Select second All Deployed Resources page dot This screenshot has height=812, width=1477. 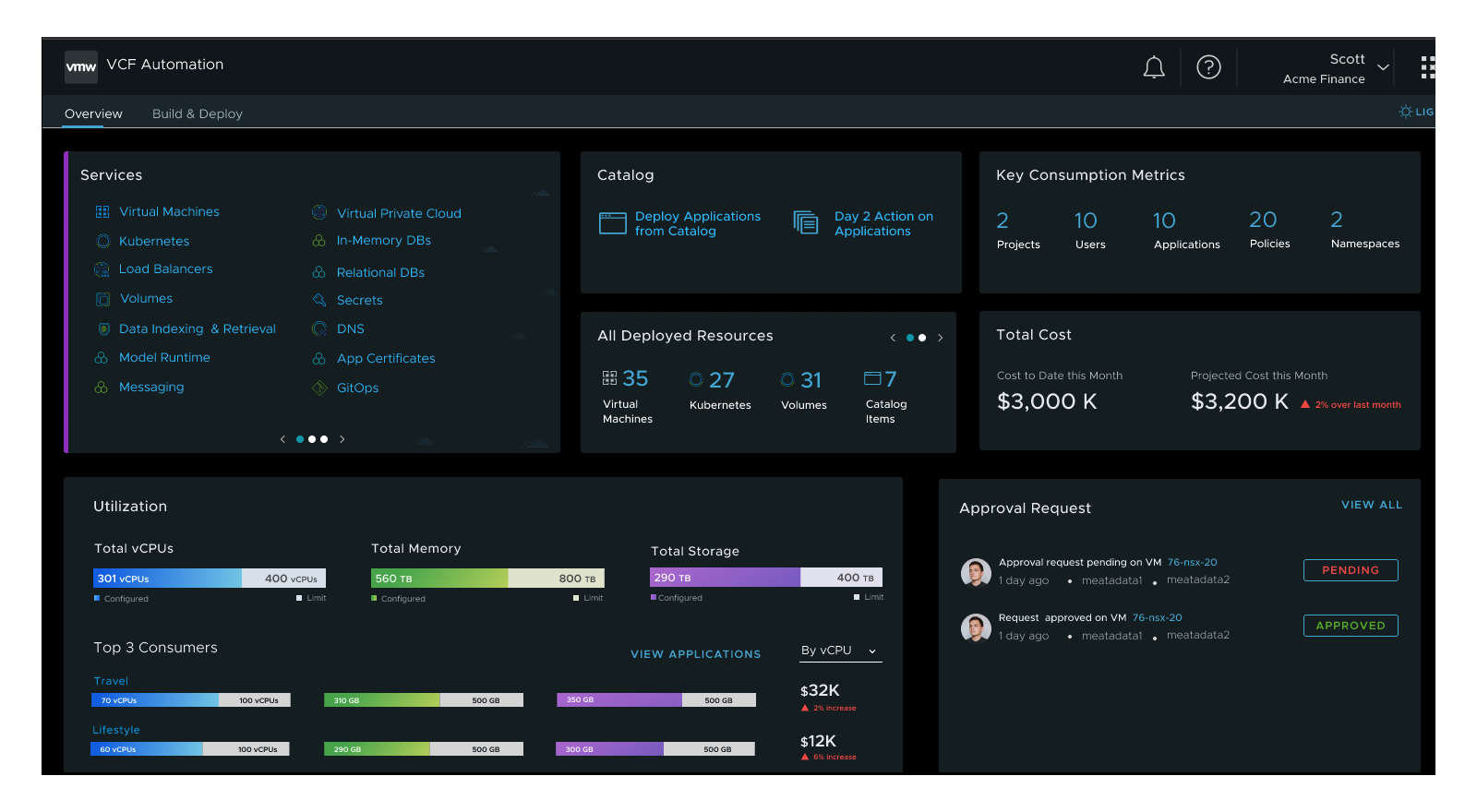922,338
